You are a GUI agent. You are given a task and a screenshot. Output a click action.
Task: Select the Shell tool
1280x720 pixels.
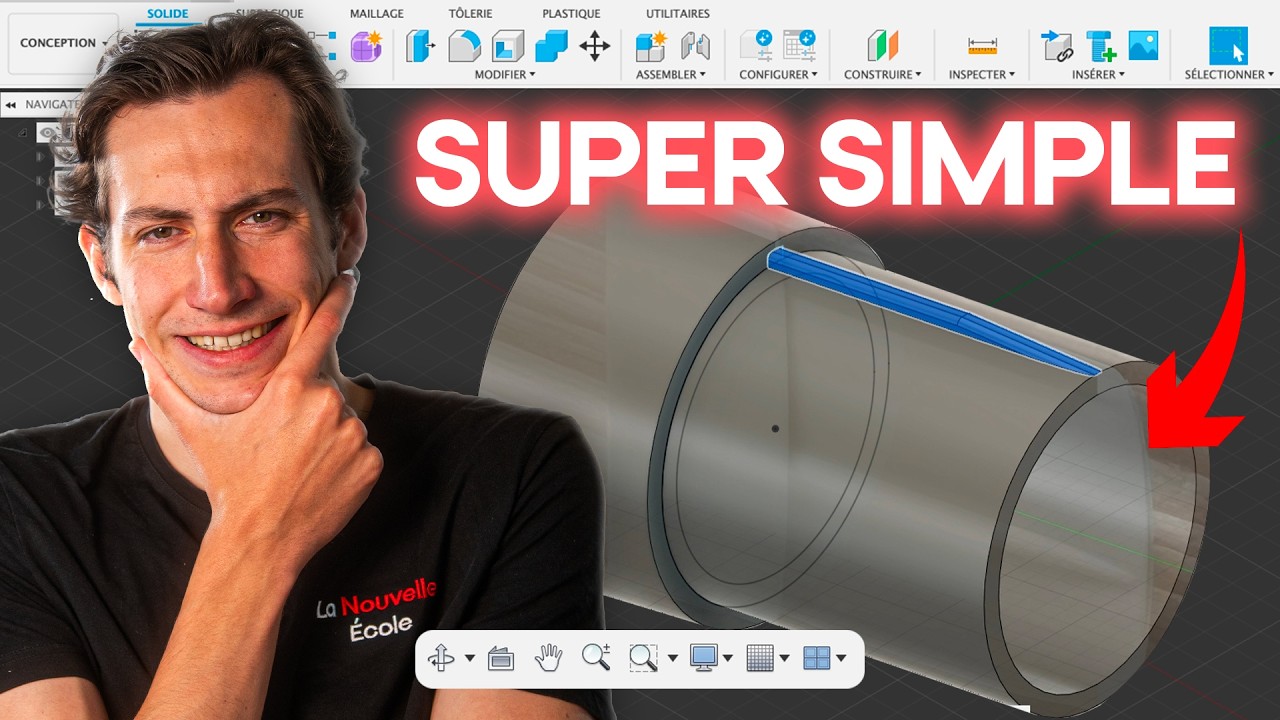[x=508, y=46]
